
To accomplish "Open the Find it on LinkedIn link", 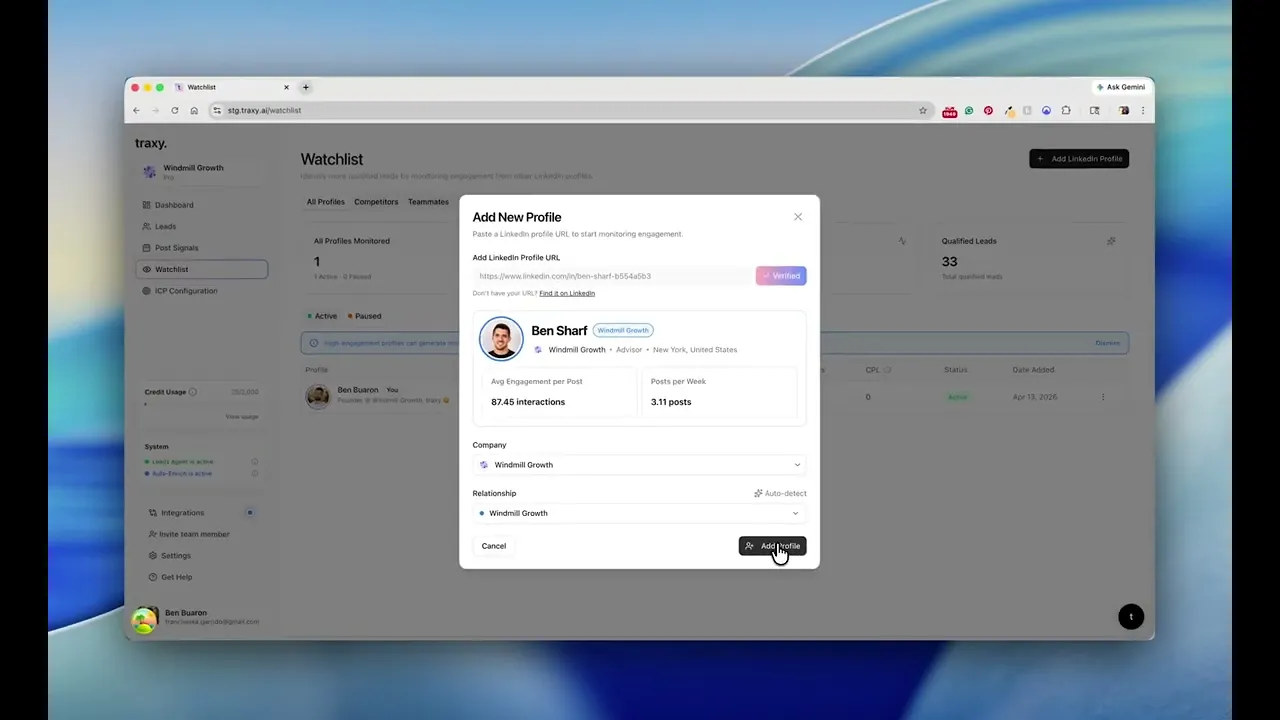I will click(567, 293).
